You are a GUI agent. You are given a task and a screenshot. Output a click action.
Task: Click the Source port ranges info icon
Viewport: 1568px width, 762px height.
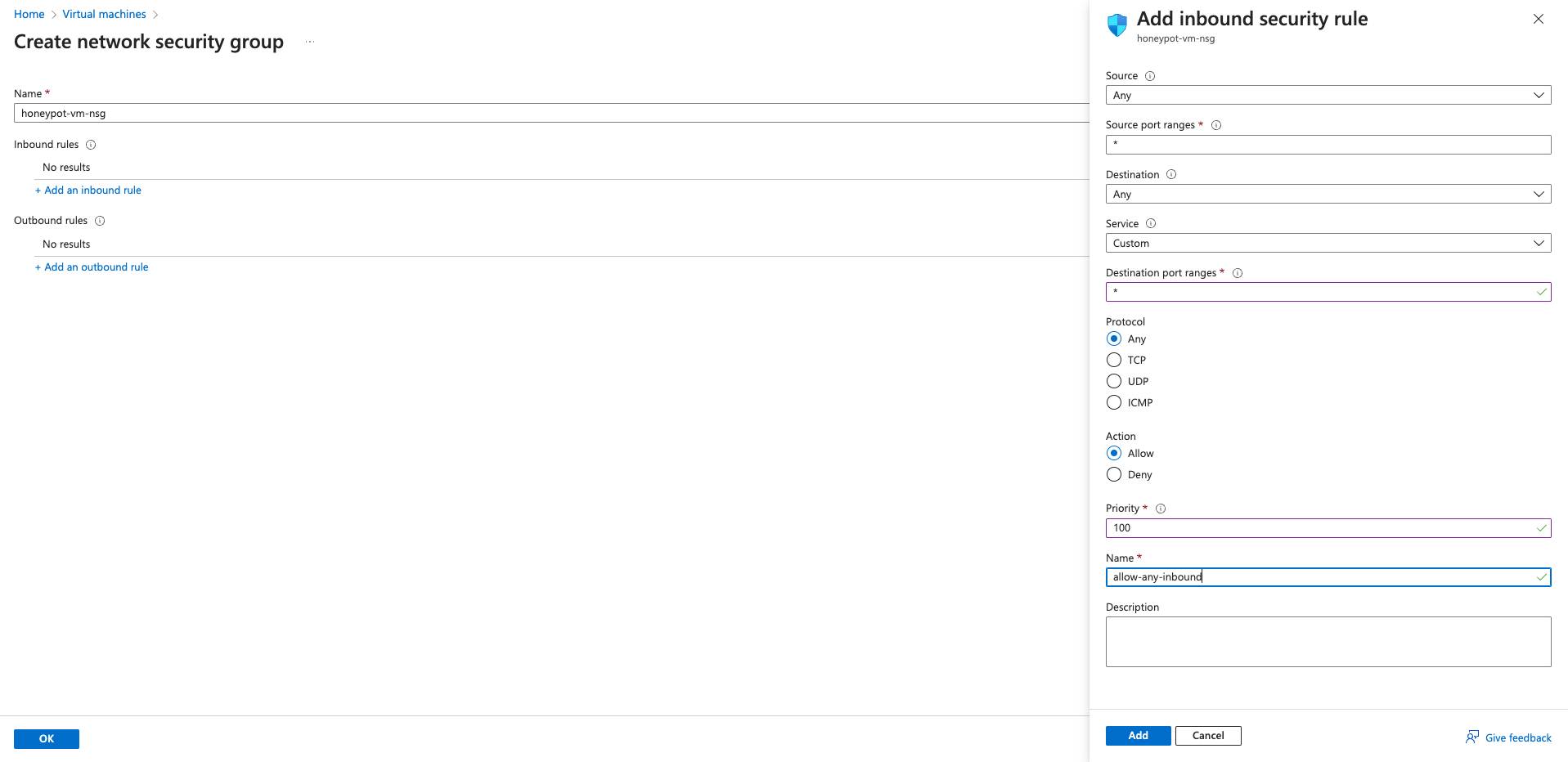point(1216,125)
